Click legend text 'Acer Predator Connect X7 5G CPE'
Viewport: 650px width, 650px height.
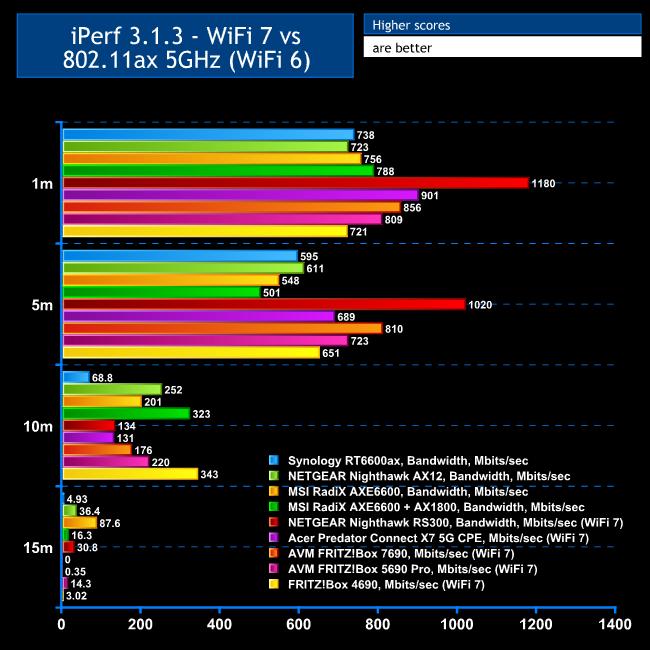coord(385,538)
